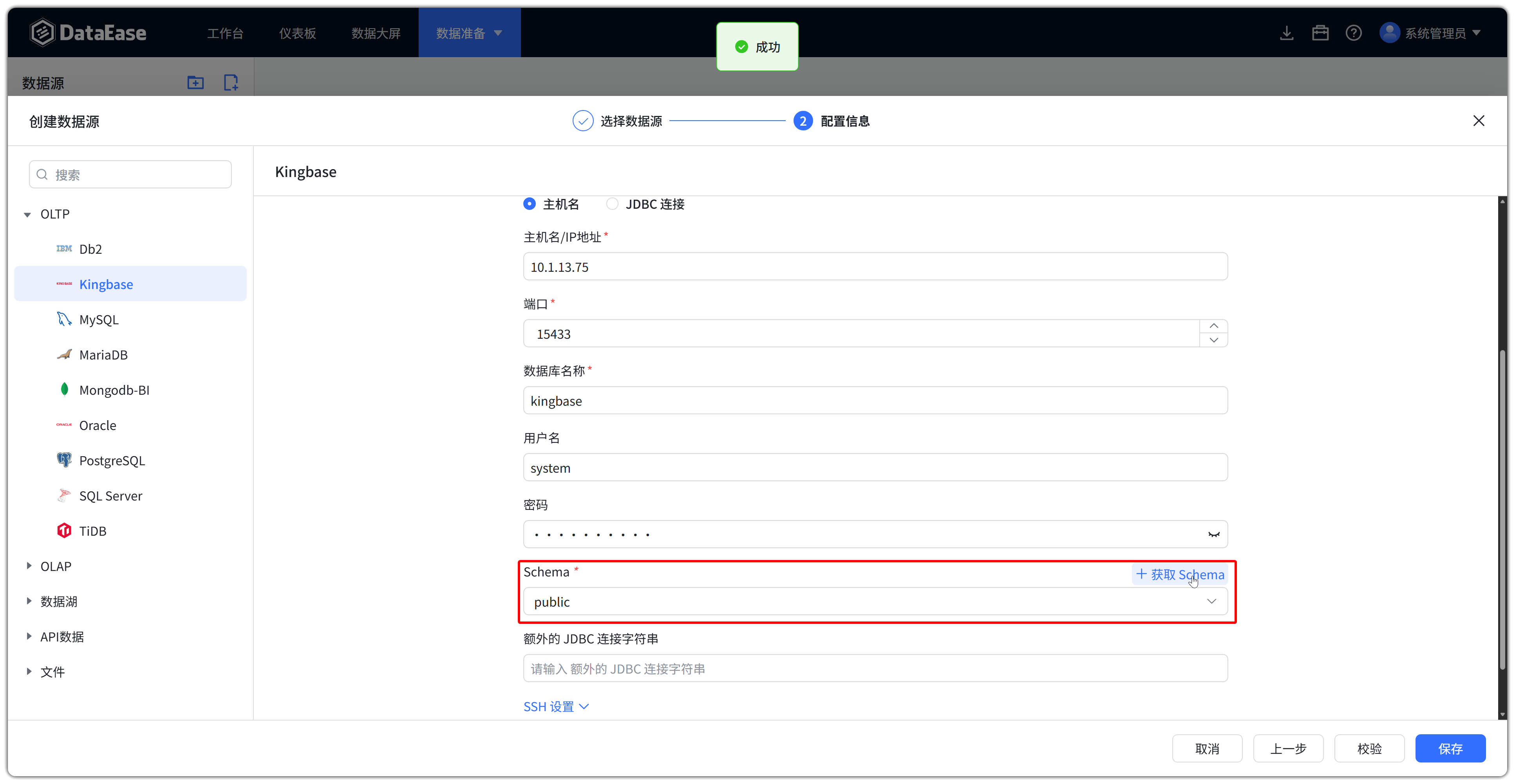This screenshot has height=784, width=1515.
Task: Expand the SSH 设置 section
Action: 556,706
